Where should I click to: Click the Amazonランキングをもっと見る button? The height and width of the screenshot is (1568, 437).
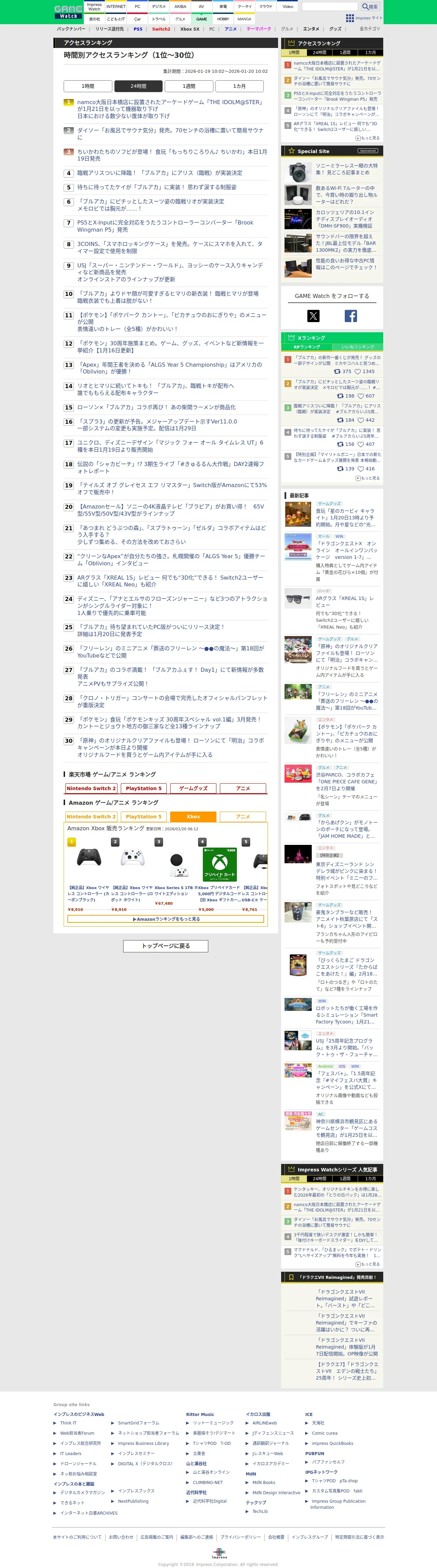click(166, 919)
